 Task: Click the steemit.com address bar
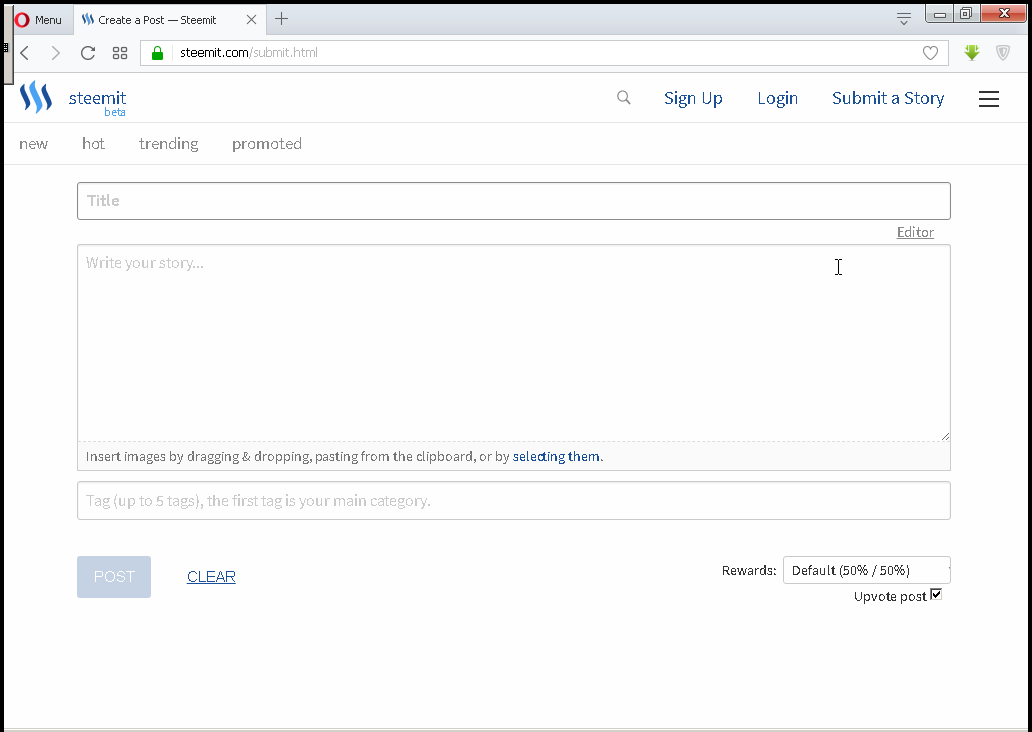544,53
